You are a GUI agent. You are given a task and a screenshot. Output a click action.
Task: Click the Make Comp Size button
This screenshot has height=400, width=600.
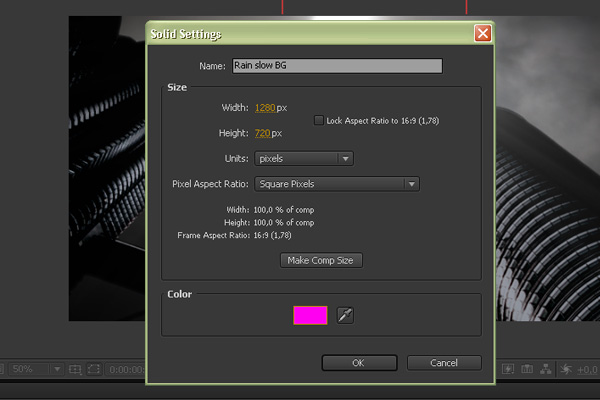click(321, 260)
